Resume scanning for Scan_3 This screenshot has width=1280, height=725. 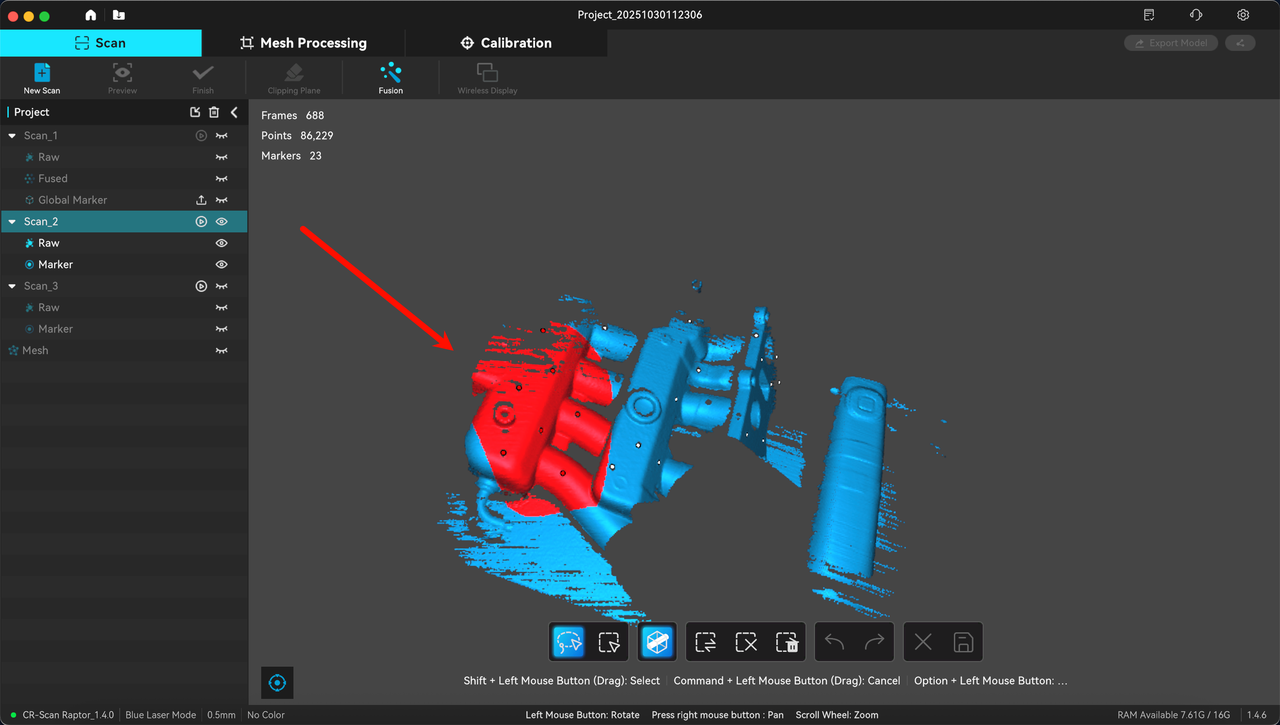click(x=201, y=286)
